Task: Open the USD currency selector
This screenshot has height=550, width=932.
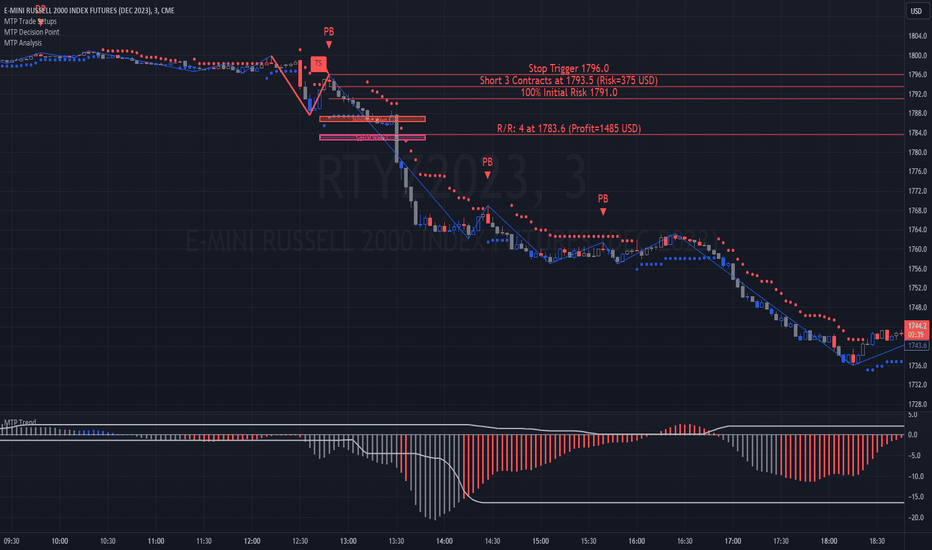Action: (916, 11)
